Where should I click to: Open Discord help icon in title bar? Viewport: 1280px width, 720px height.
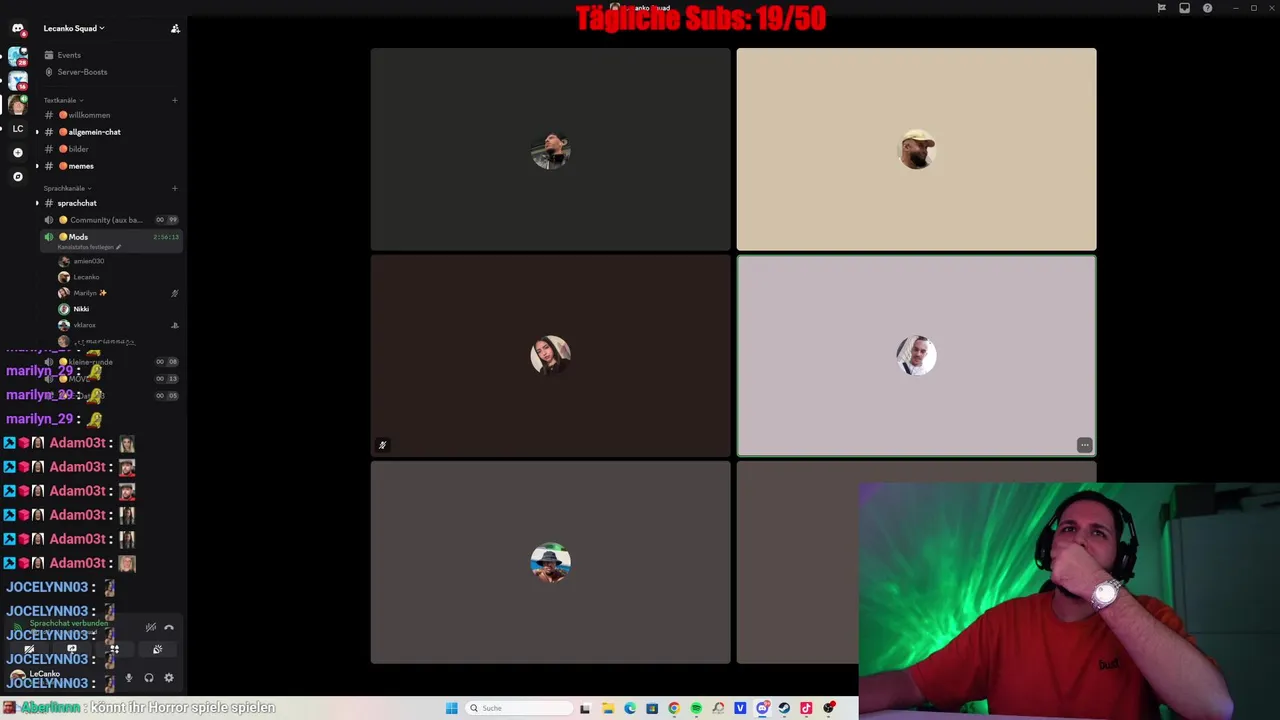click(x=1207, y=8)
